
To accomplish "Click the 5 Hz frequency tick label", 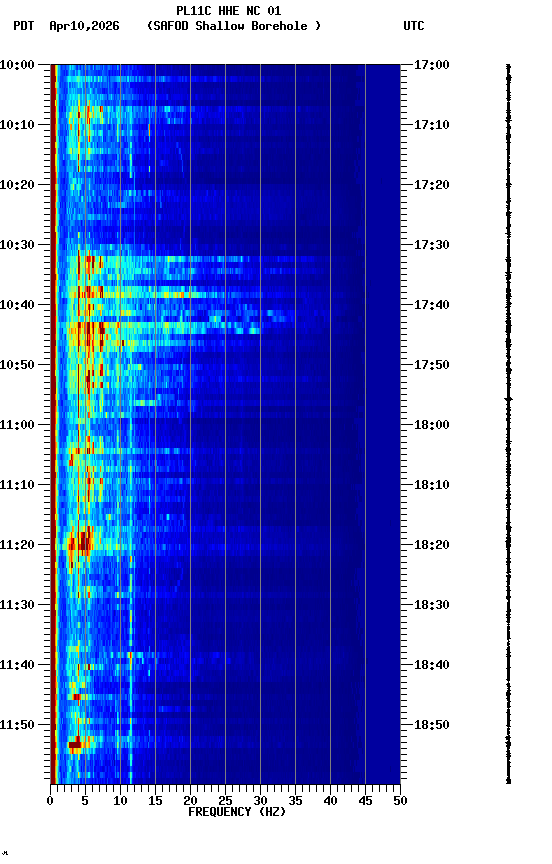I will point(85,801).
